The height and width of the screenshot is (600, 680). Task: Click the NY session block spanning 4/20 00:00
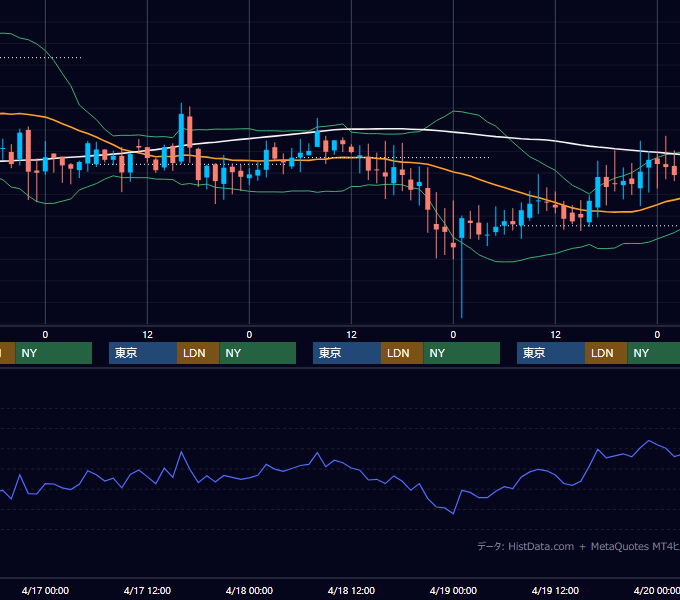click(x=654, y=353)
